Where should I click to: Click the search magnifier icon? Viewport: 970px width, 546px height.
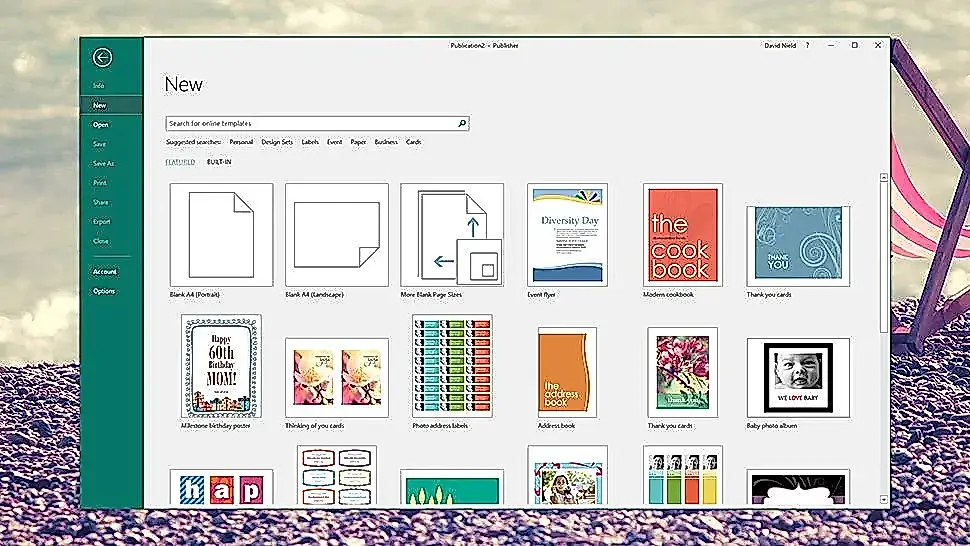click(x=461, y=123)
